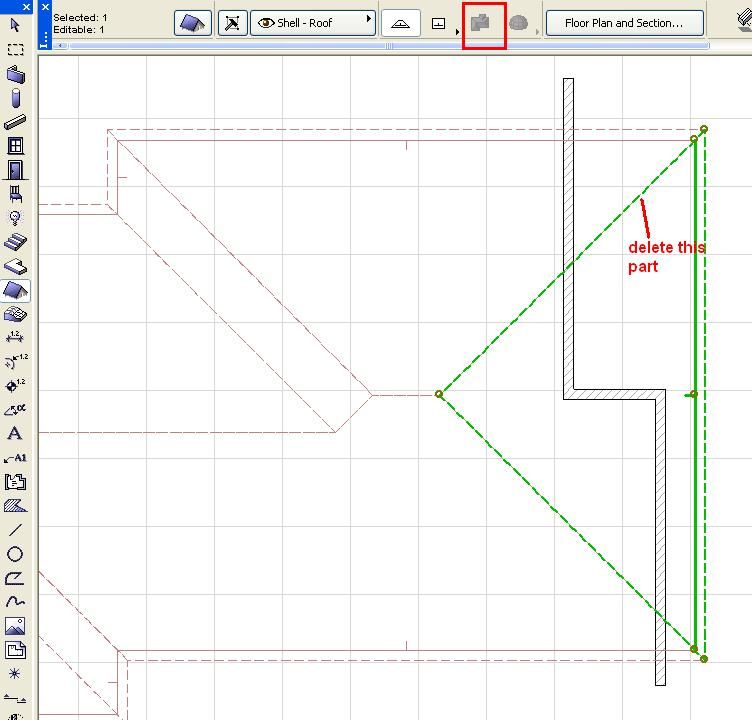Select the active Roof tool in toolbox
This screenshot has width=752, height=720.
(15, 291)
